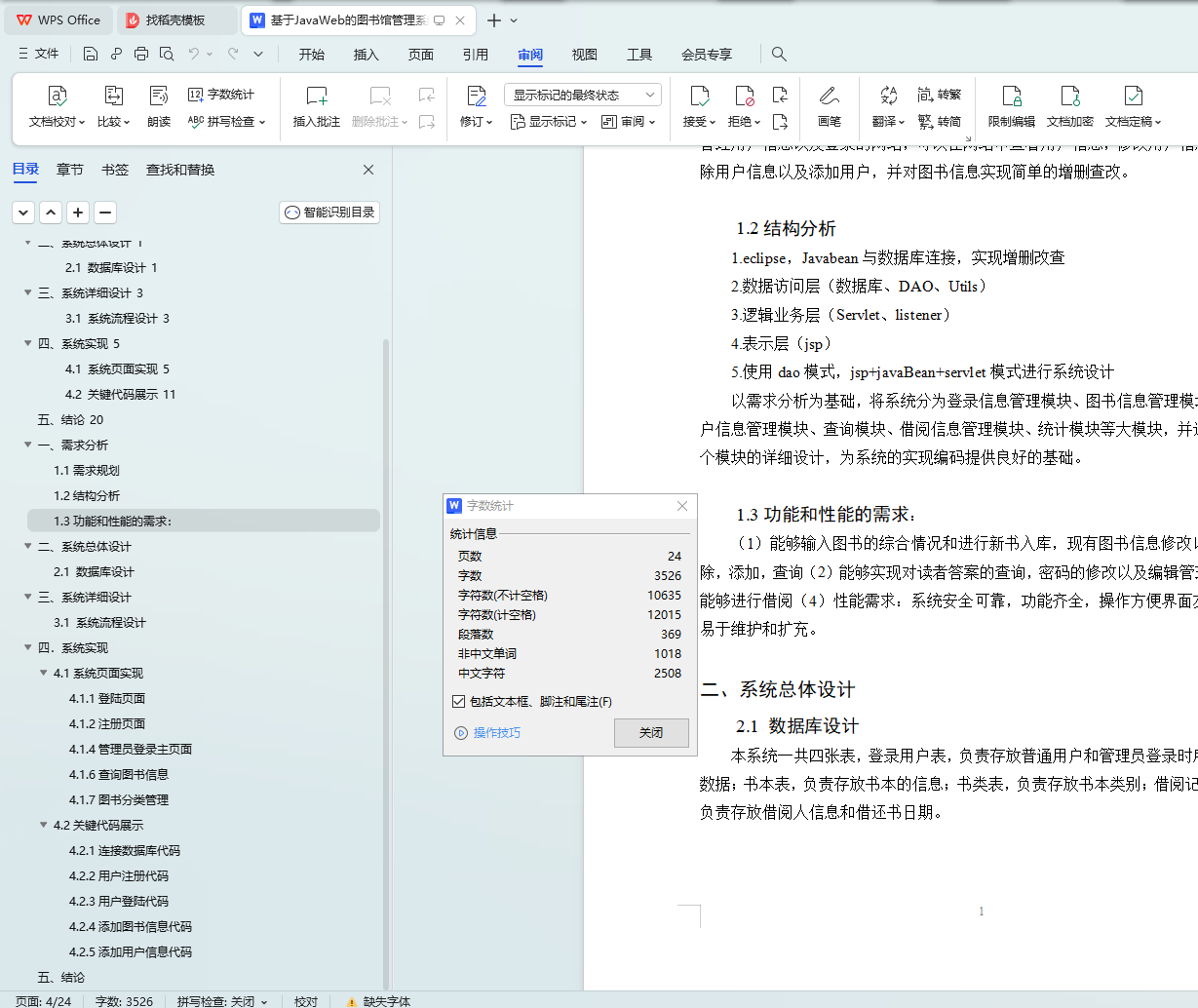Click the 校对 status bar entry
The width and height of the screenshot is (1198, 1008).
tap(306, 1001)
